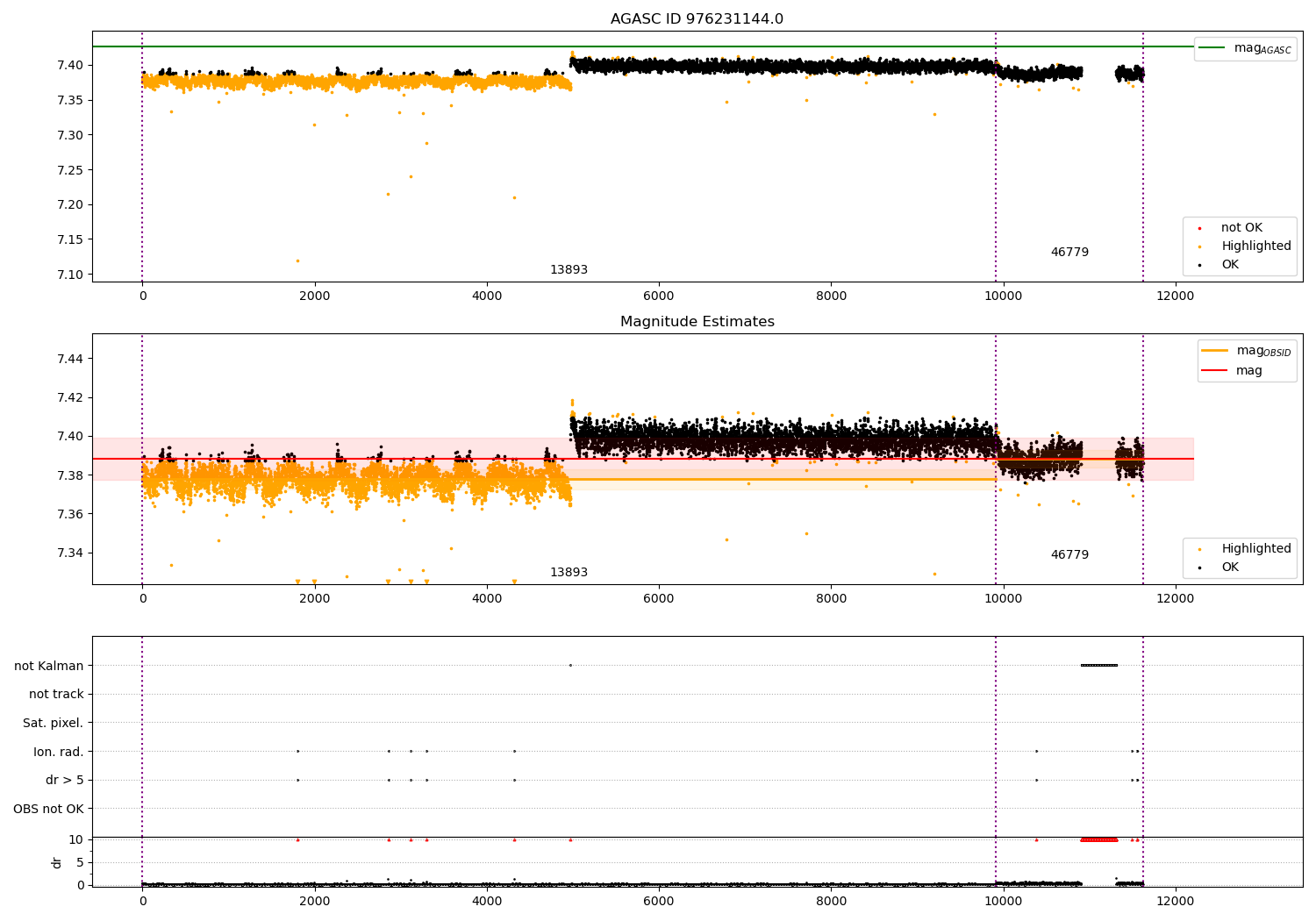Click the 'Highlighted' legend entry in top plot

point(1256,246)
